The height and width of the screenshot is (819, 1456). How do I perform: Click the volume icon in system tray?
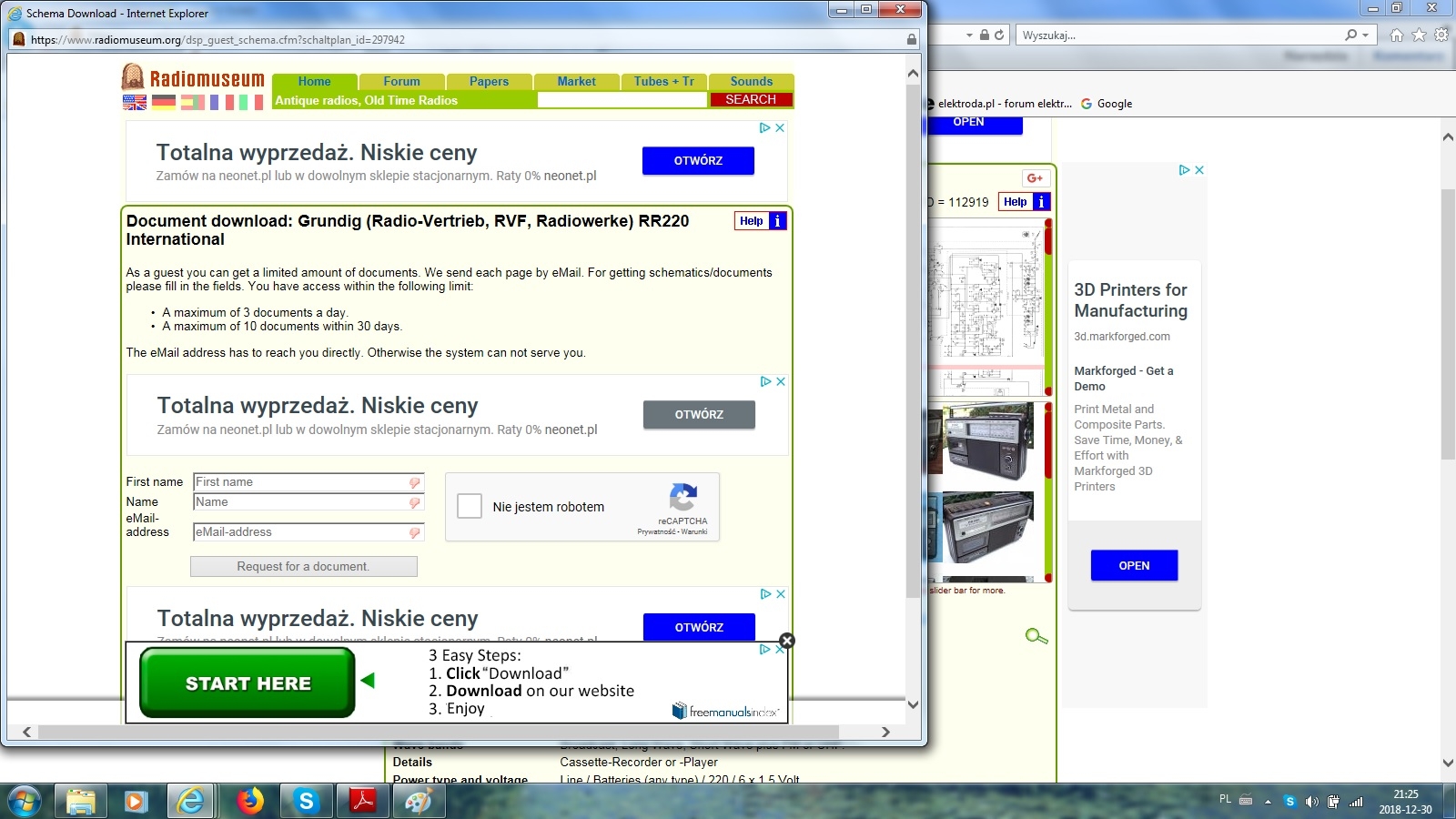(1311, 802)
